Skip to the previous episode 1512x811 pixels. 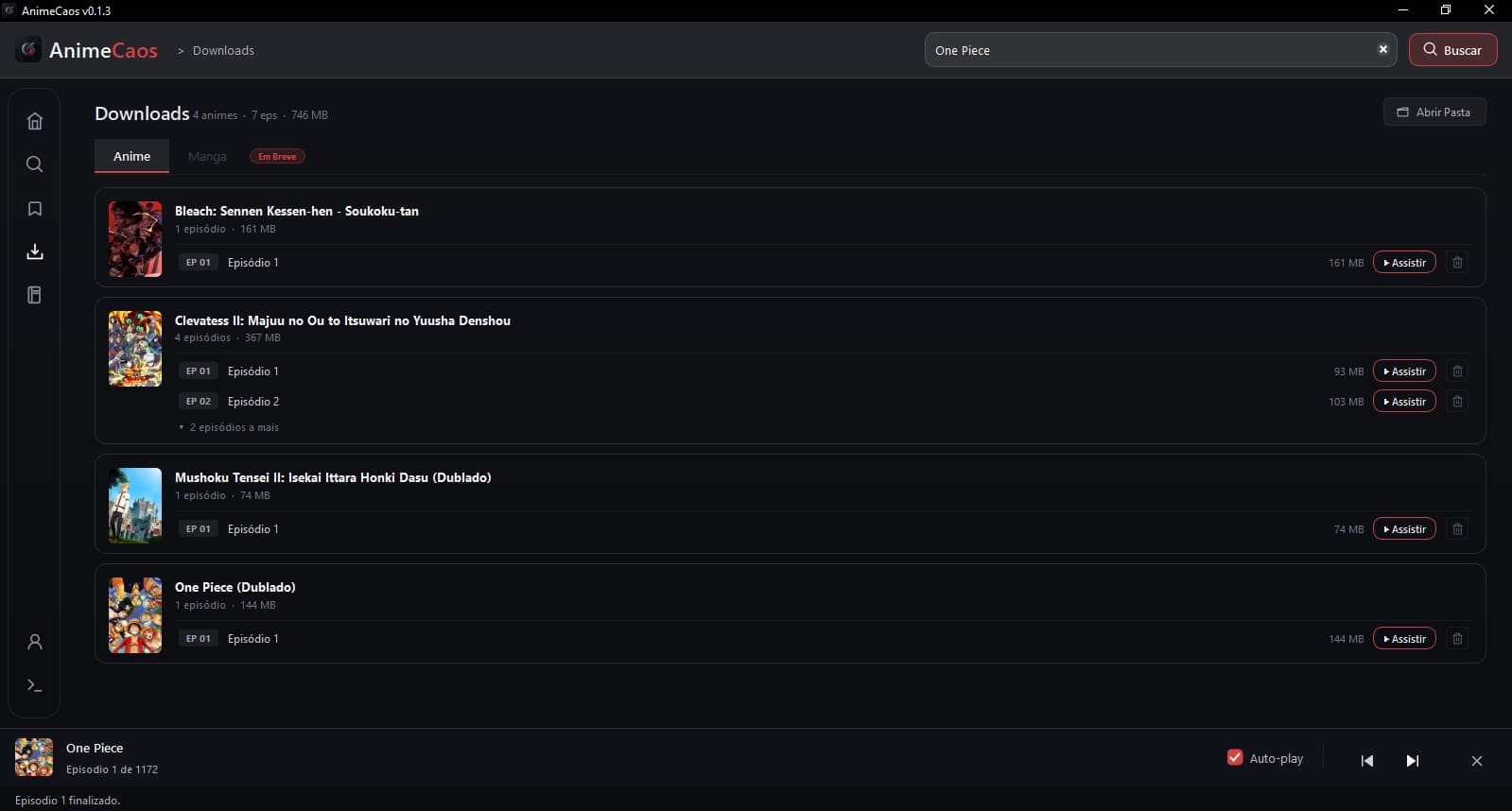(x=1366, y=760)
